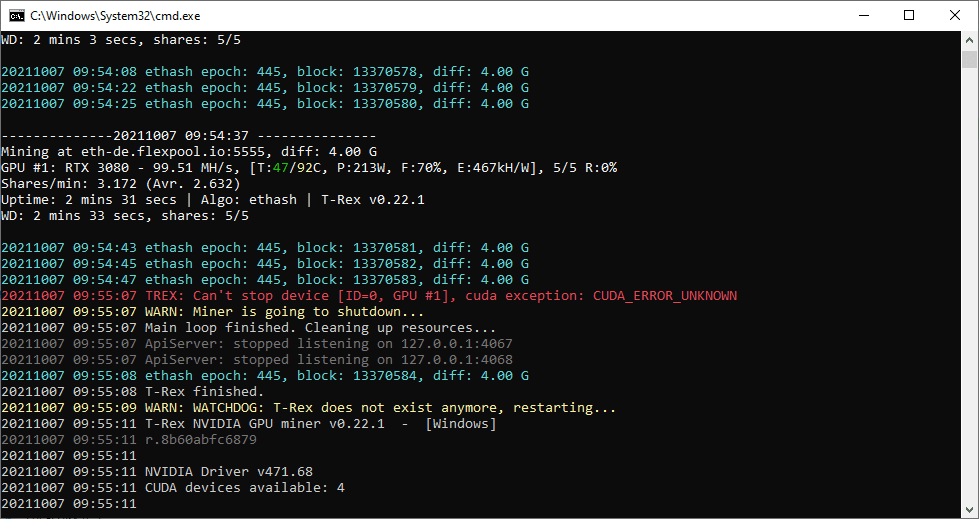Close the cmd.exe window
979x519 pixels.
[x=955, y=16]
